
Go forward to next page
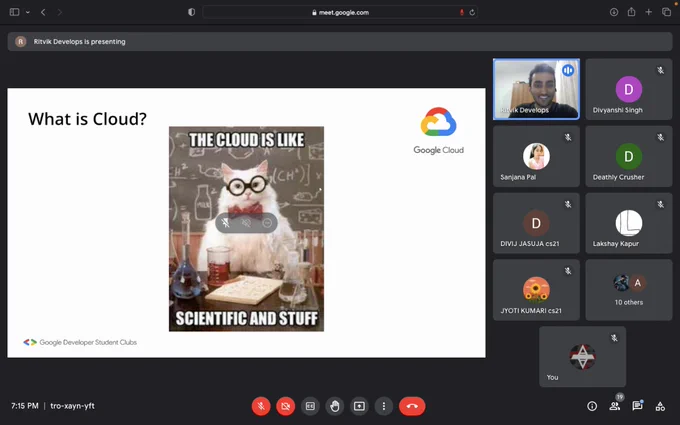[59, 12]
